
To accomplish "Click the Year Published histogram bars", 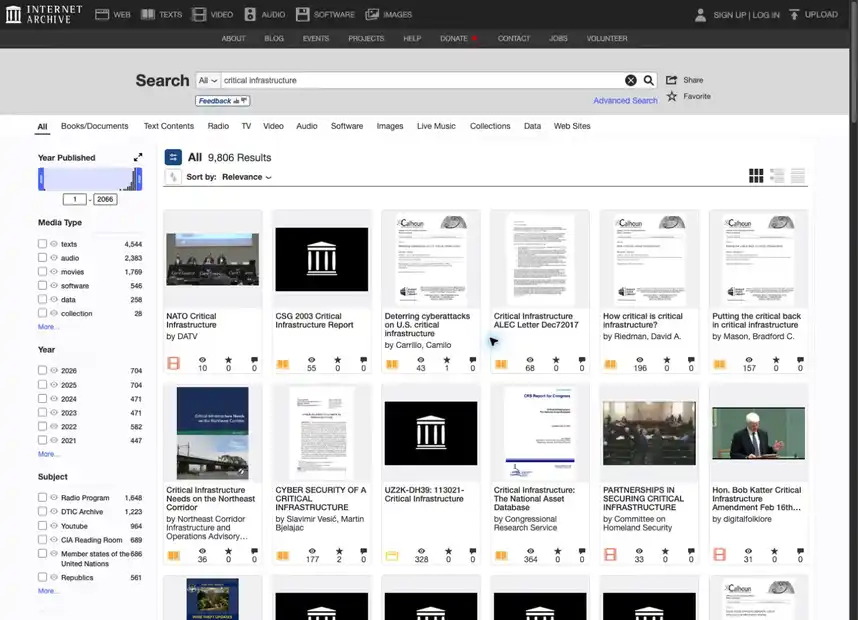I will (90, 179).
